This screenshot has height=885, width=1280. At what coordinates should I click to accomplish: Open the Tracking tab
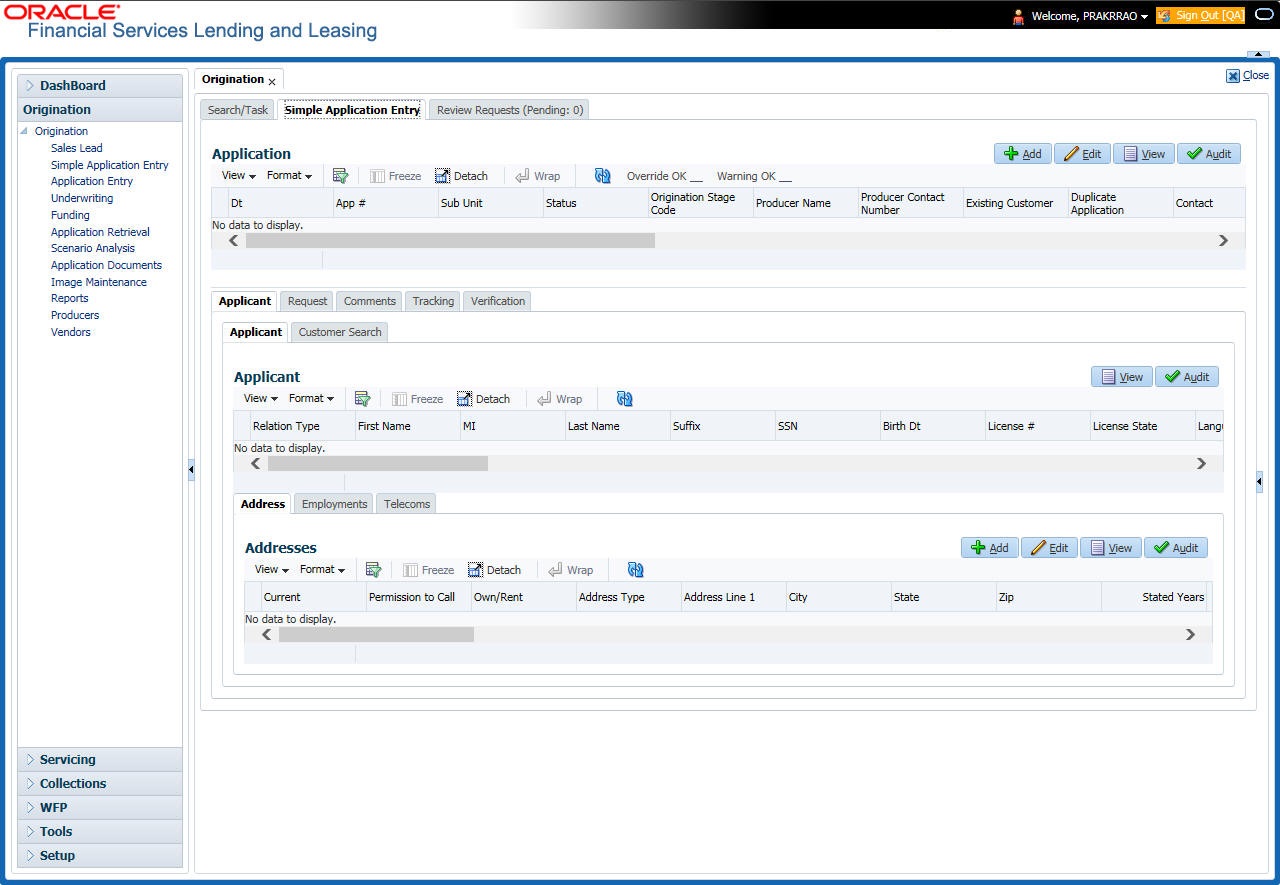click(x=433, y=301)
